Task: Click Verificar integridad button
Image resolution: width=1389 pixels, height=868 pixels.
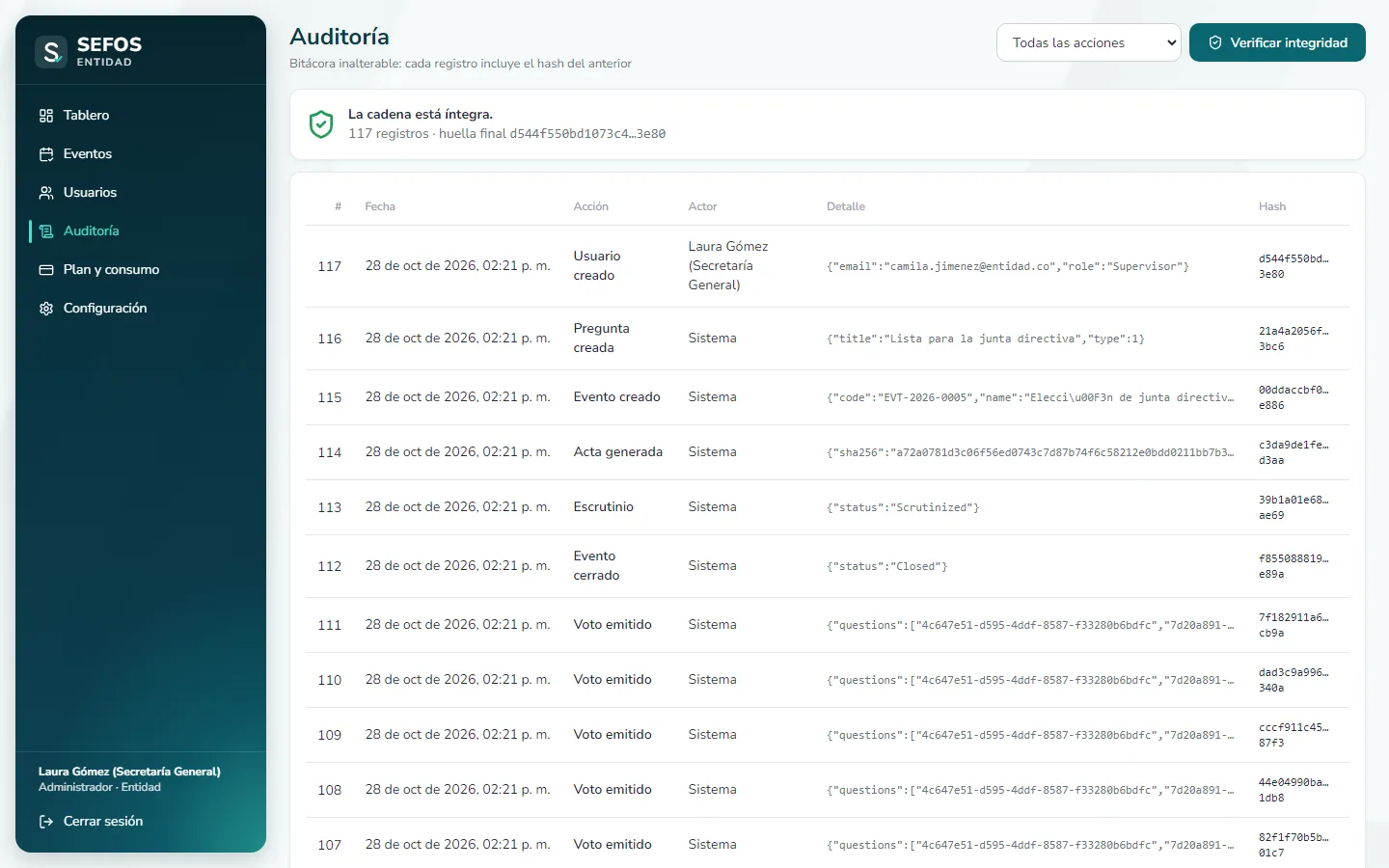Action: pyautogui.click(x=1277, y=42)
